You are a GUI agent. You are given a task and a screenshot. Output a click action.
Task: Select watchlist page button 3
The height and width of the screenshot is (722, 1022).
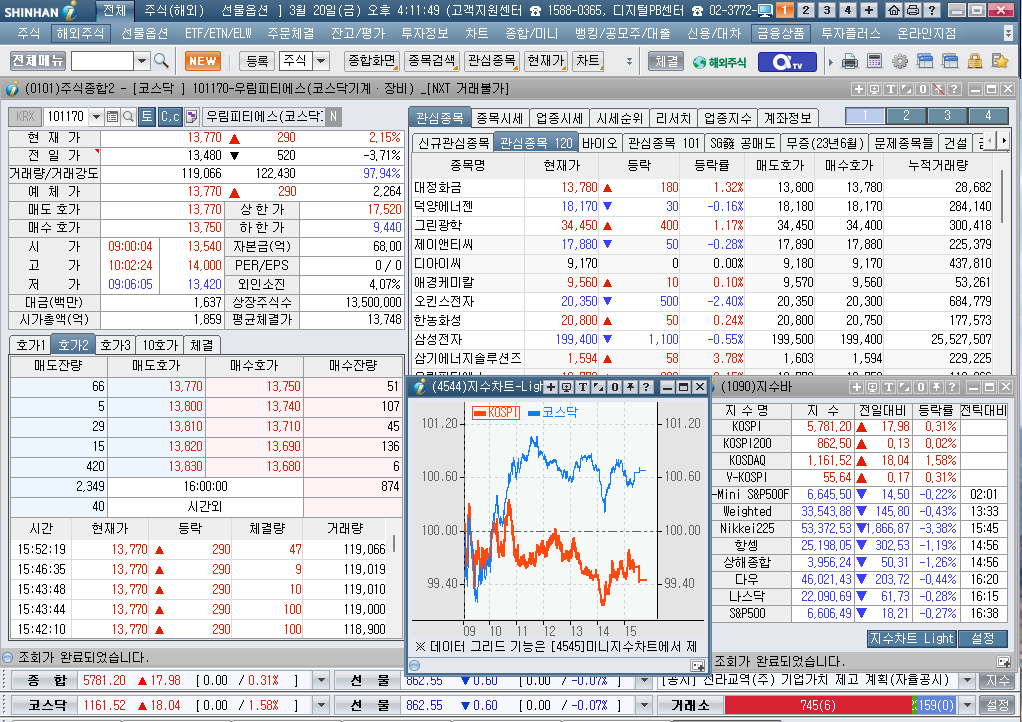tap(947, 116)
